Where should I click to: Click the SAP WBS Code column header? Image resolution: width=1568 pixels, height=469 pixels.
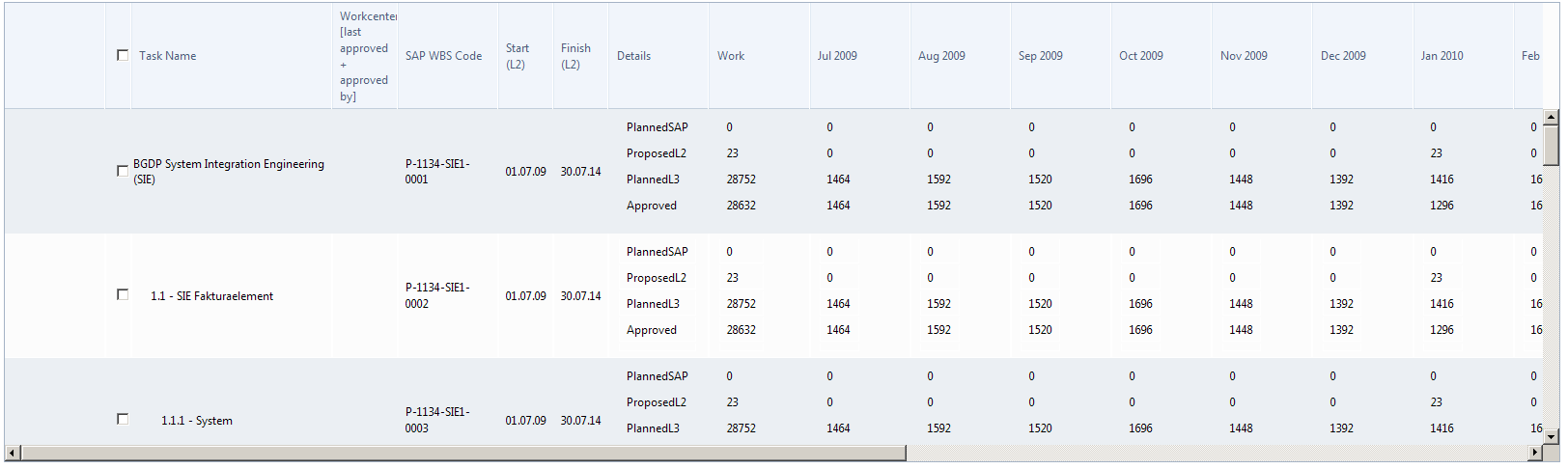(x=443, y=56)
